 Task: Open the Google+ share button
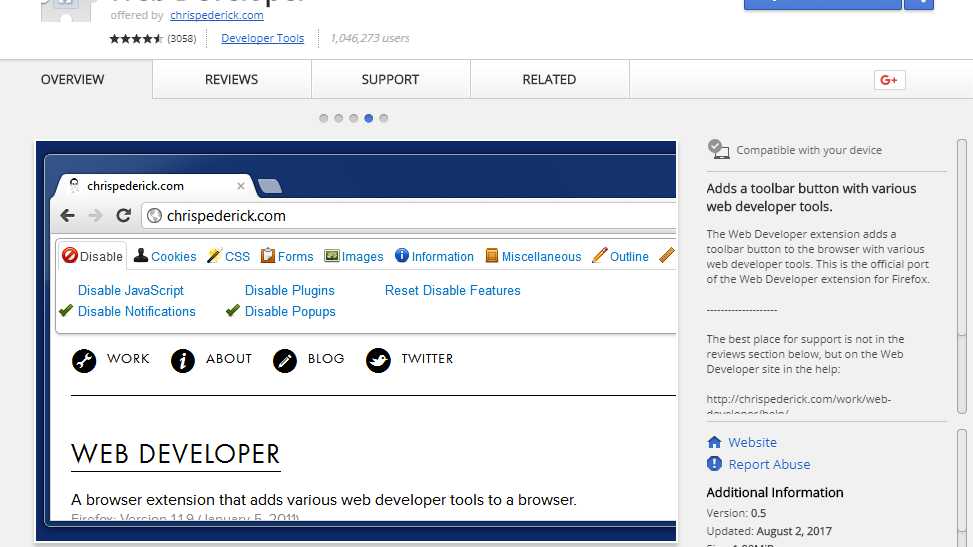pos(889,80)
